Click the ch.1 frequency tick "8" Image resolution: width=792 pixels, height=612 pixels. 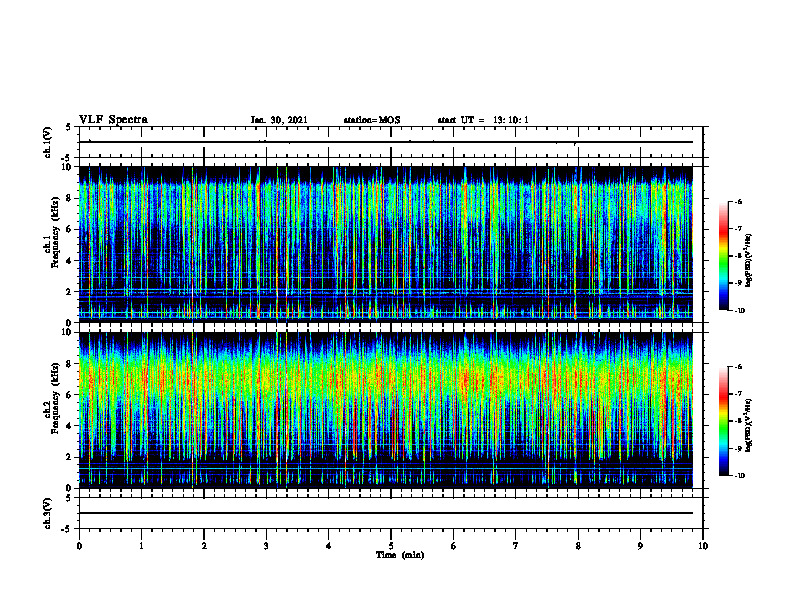click(x=70, y=198)
